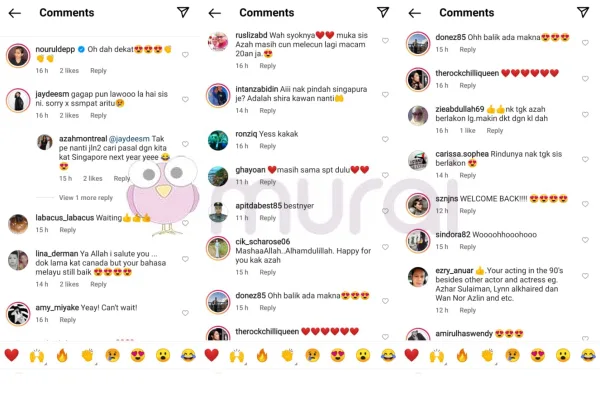Like ruslizabd's comment with the heart icon

pos(385,41)
